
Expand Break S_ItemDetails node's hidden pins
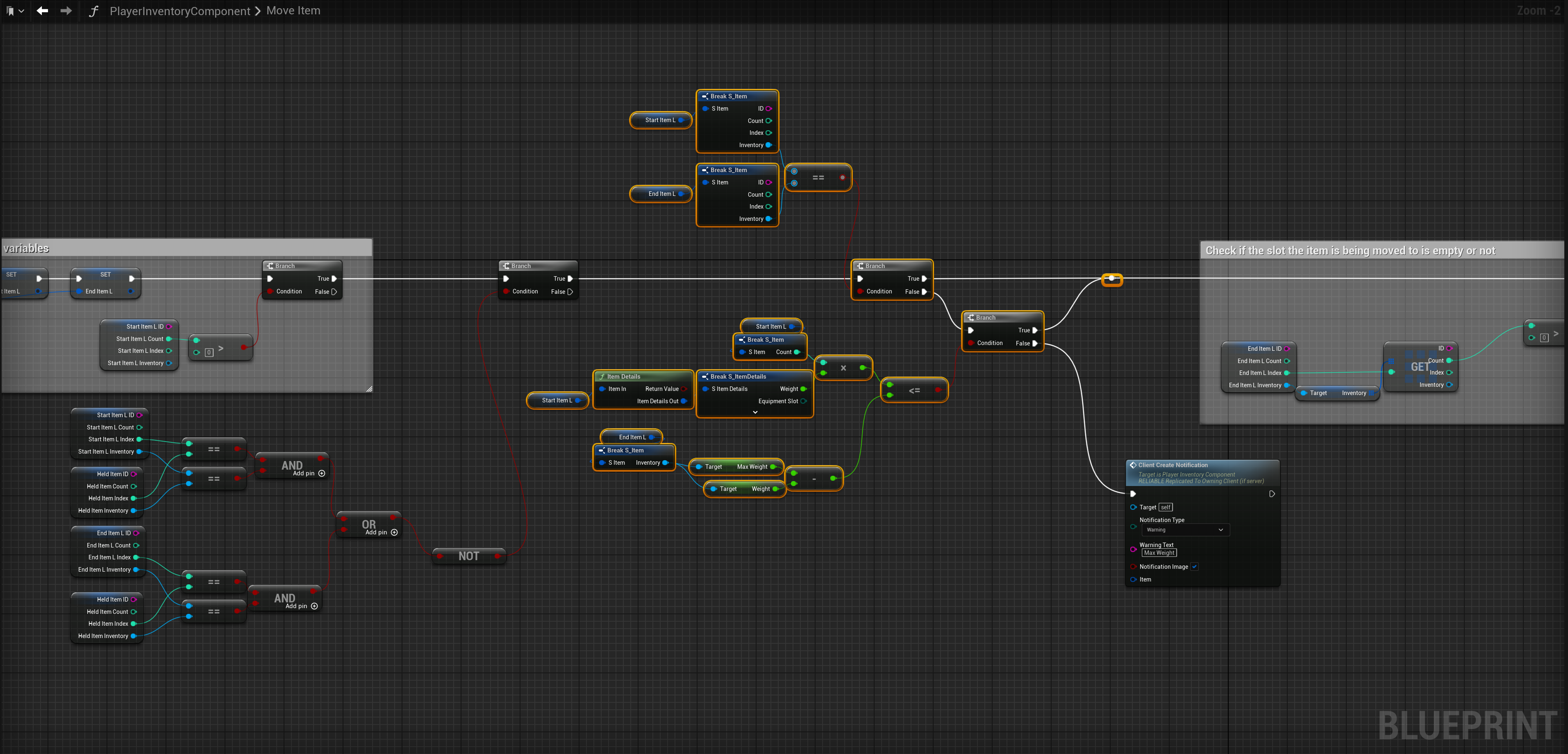(x=755, y=413)
